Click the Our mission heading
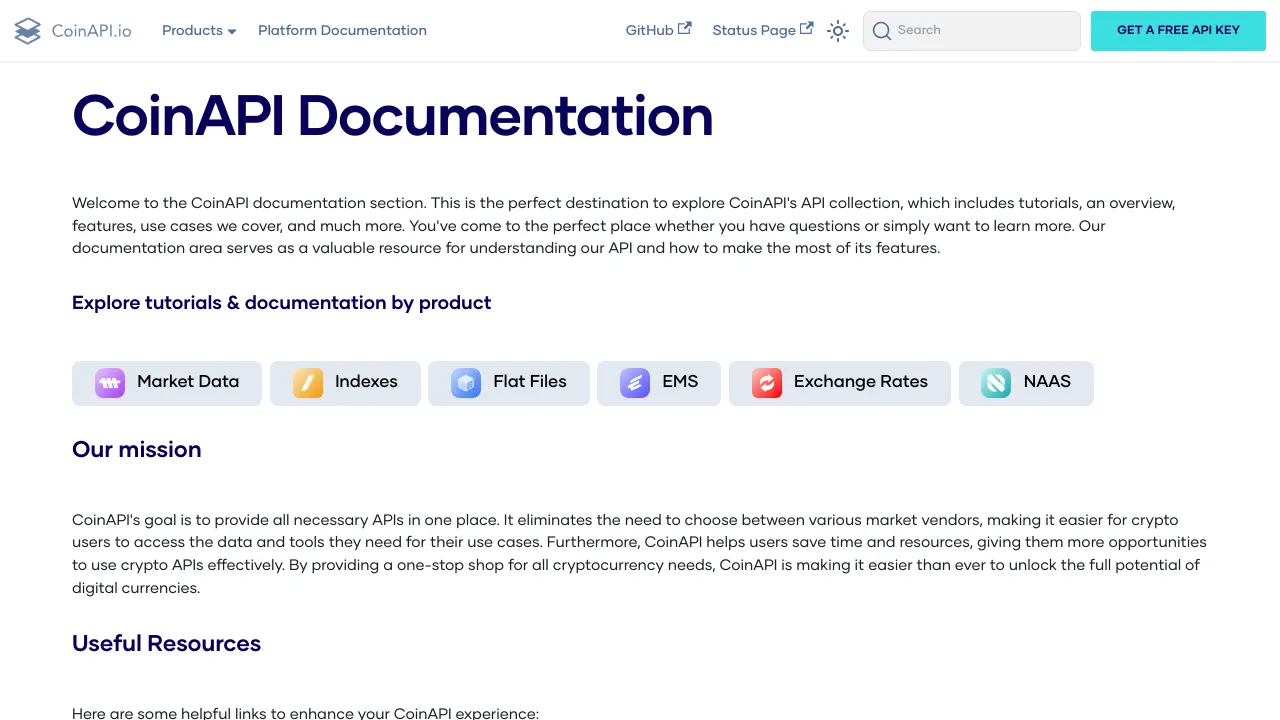This screenshot has height=720, width=1280. (x=137, y=450)
